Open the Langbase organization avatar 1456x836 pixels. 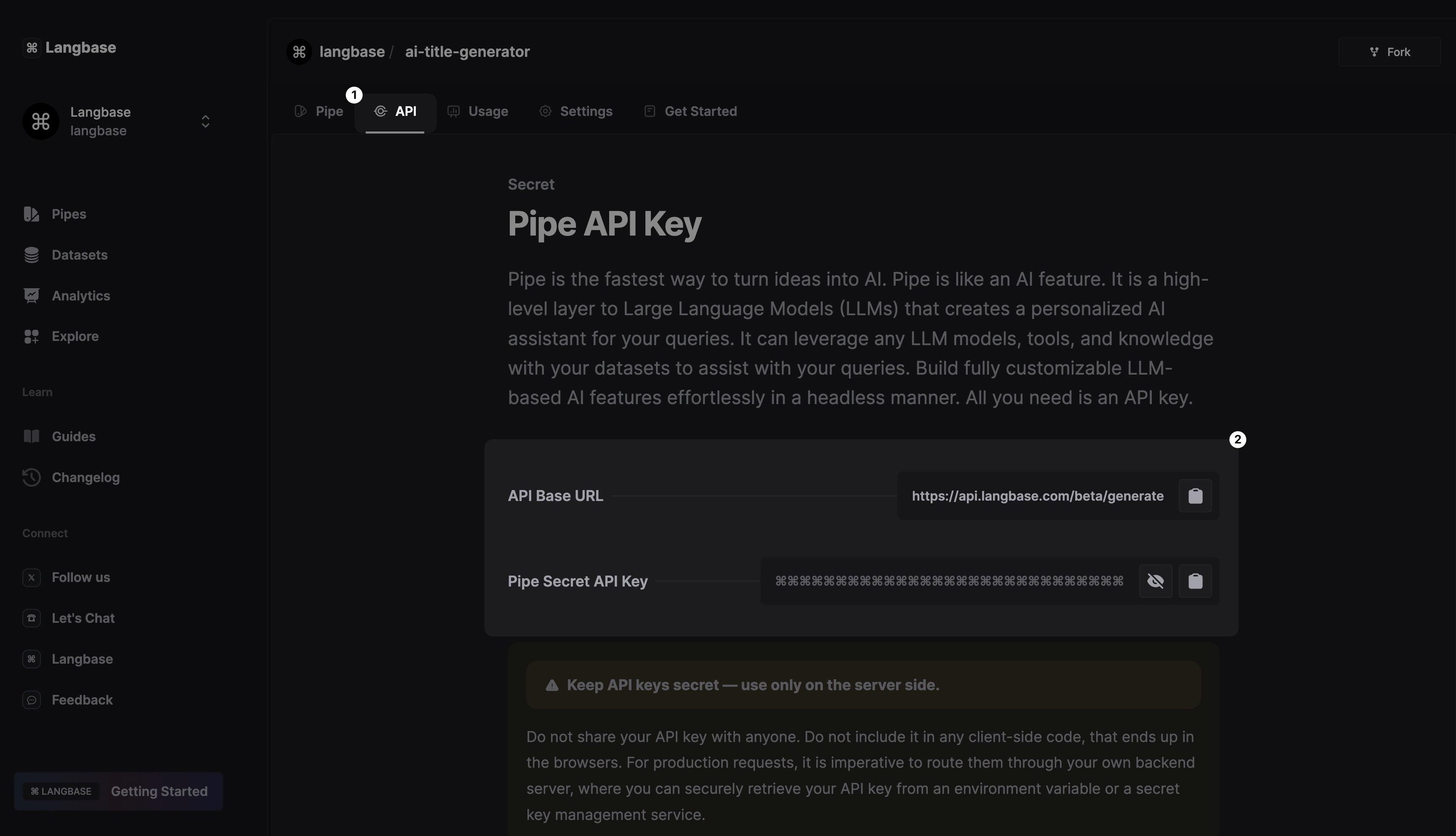(41, 121)
